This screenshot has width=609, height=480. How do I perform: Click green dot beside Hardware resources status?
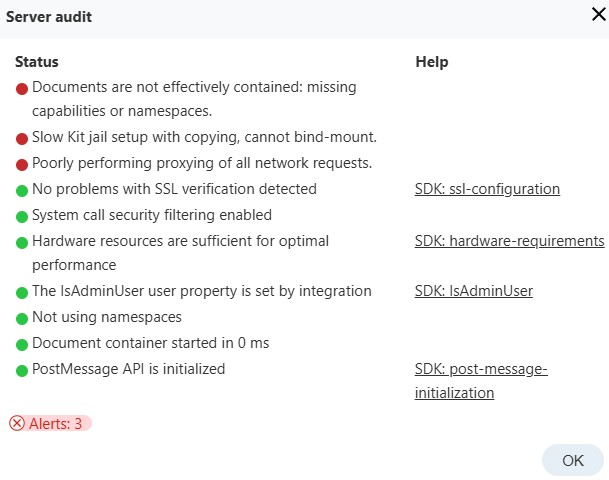(22, 242)
